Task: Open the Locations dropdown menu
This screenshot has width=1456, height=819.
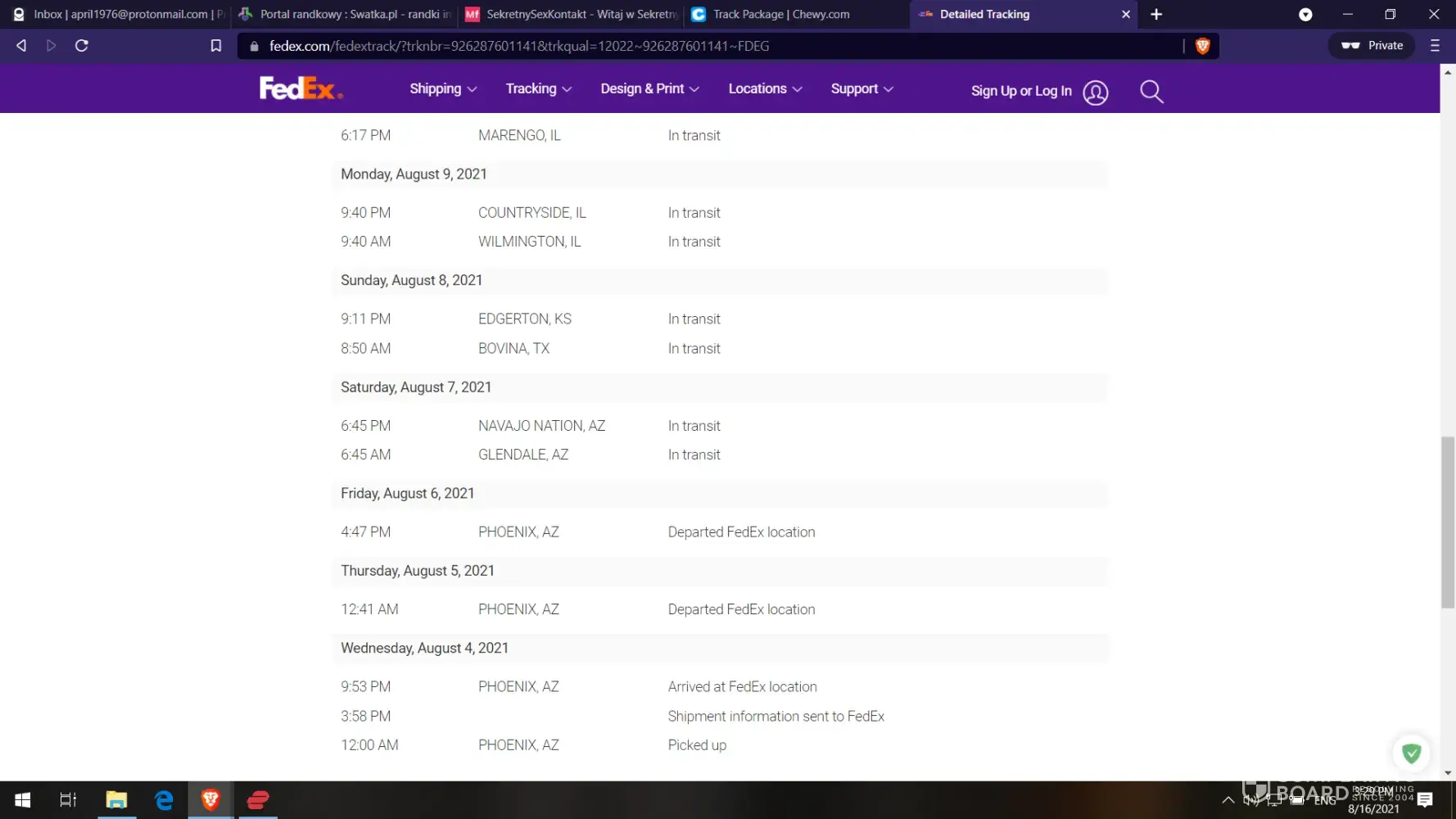Action: click(x=765, y=88)
